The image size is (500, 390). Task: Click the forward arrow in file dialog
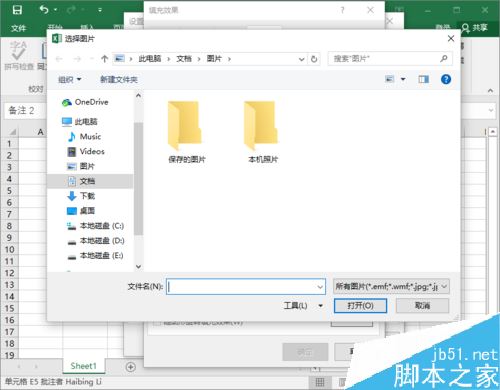pyautogui.click(x=77, y=59)
